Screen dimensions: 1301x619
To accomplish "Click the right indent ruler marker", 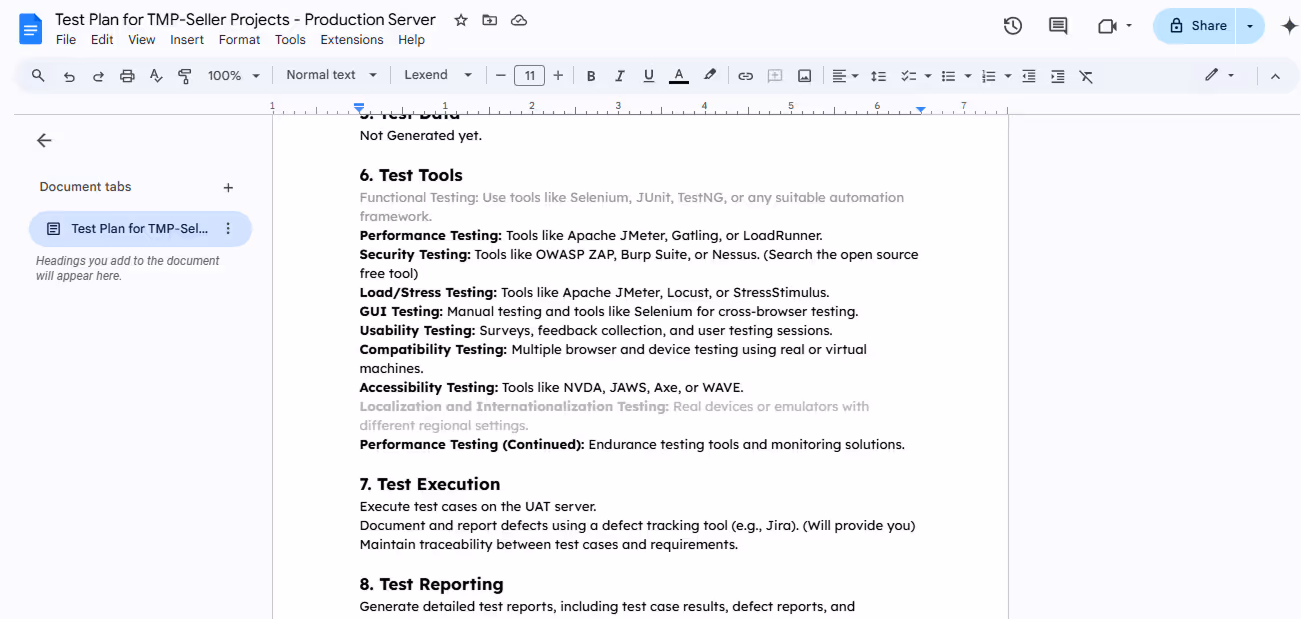I will tap(920, 108).
